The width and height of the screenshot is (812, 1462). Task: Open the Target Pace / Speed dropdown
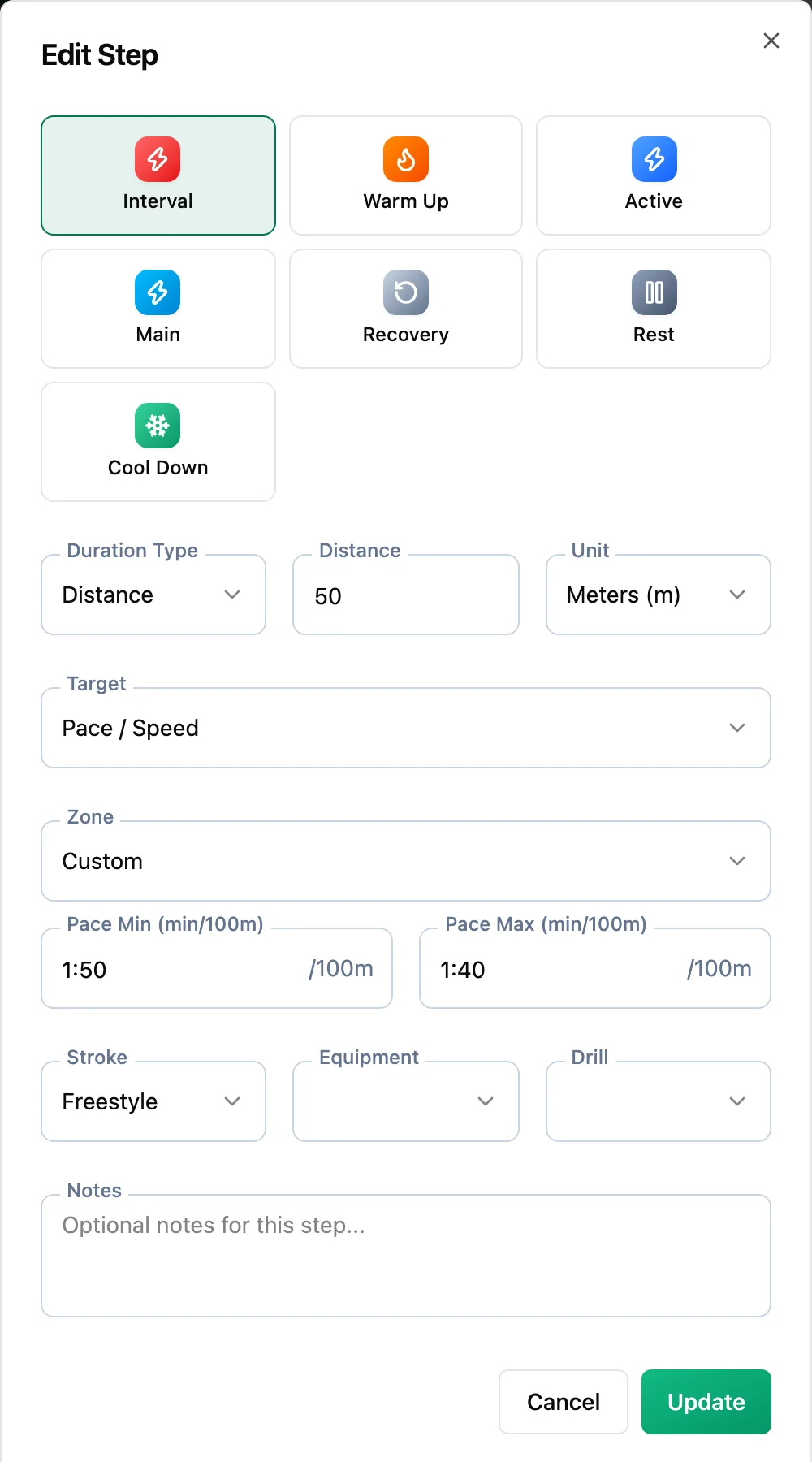(x=406, y=728)
